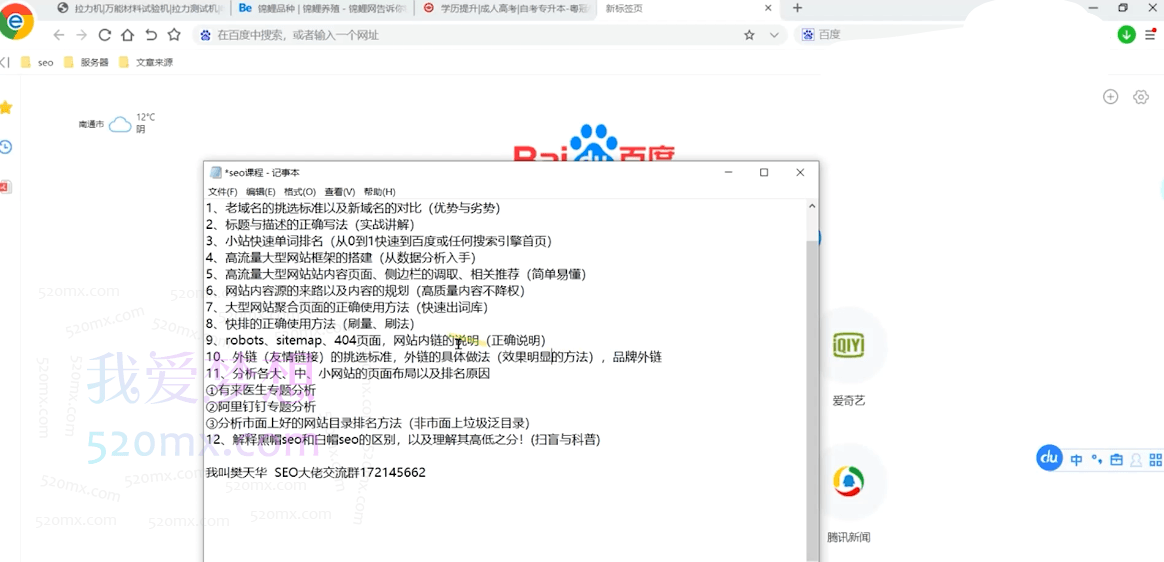Open the history clock in left sidebar
Image resolution: width=1164 pixels, height=562 pixels.
click(x=5, y=147)
